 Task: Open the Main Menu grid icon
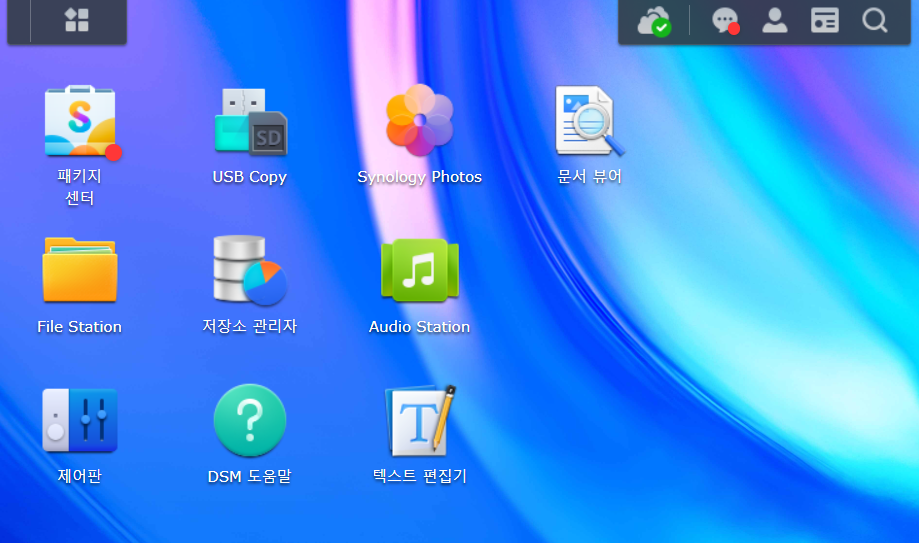77,20
